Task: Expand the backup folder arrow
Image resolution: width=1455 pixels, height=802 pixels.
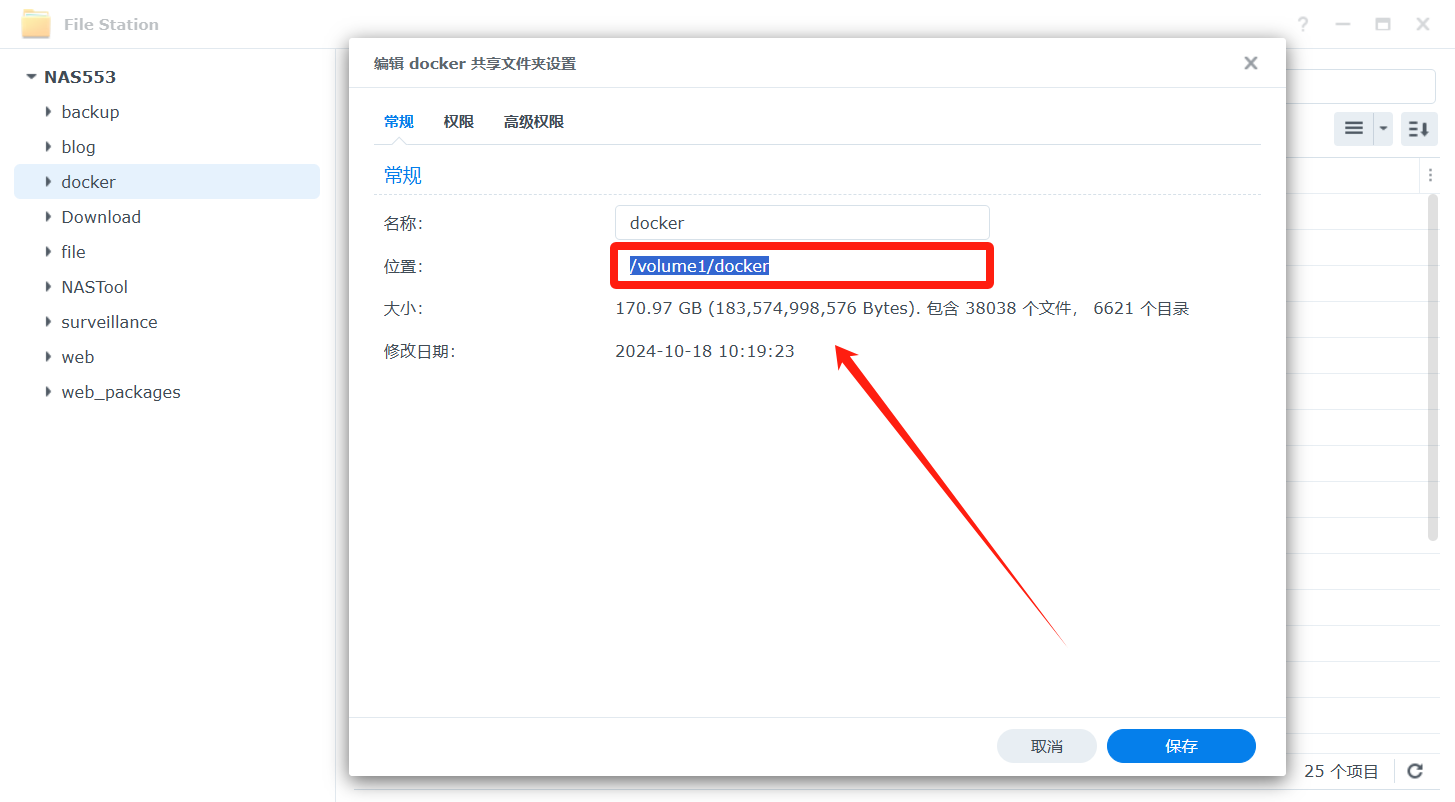Action: [x=48, y=112]
